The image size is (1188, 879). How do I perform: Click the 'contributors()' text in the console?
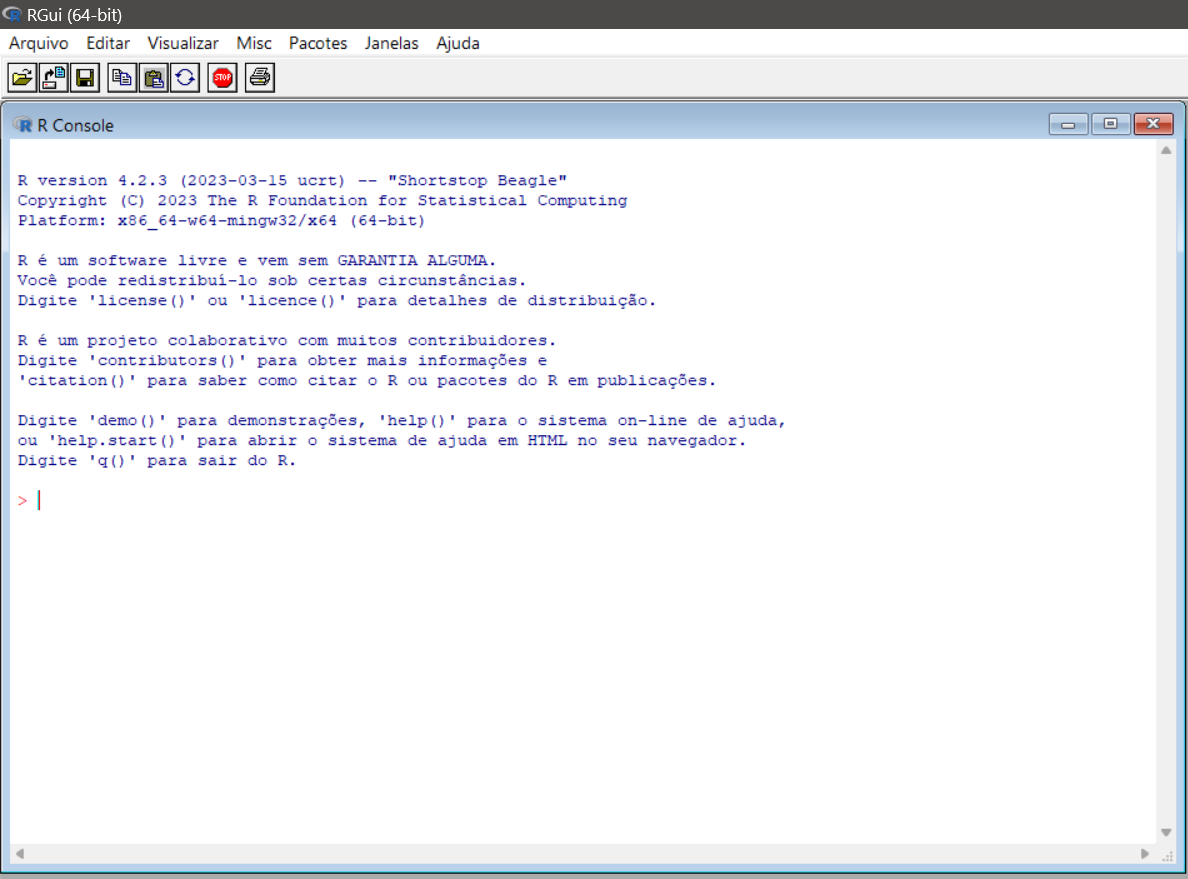[167, 361]
